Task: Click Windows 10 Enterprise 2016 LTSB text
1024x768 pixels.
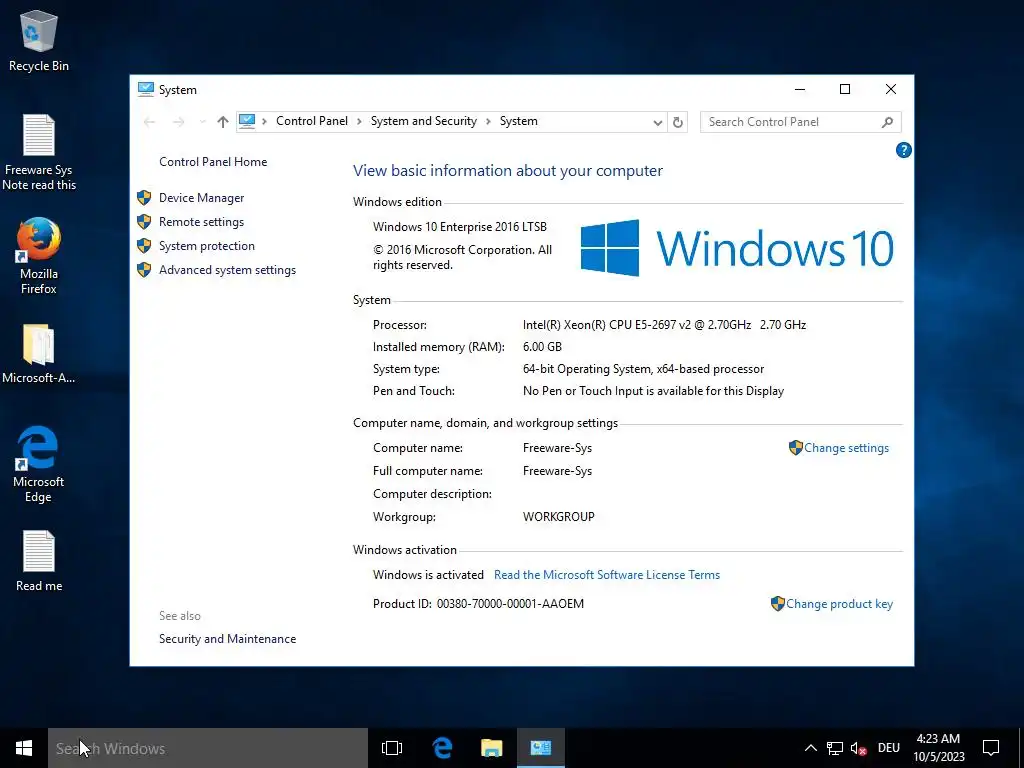Action: 460,227
